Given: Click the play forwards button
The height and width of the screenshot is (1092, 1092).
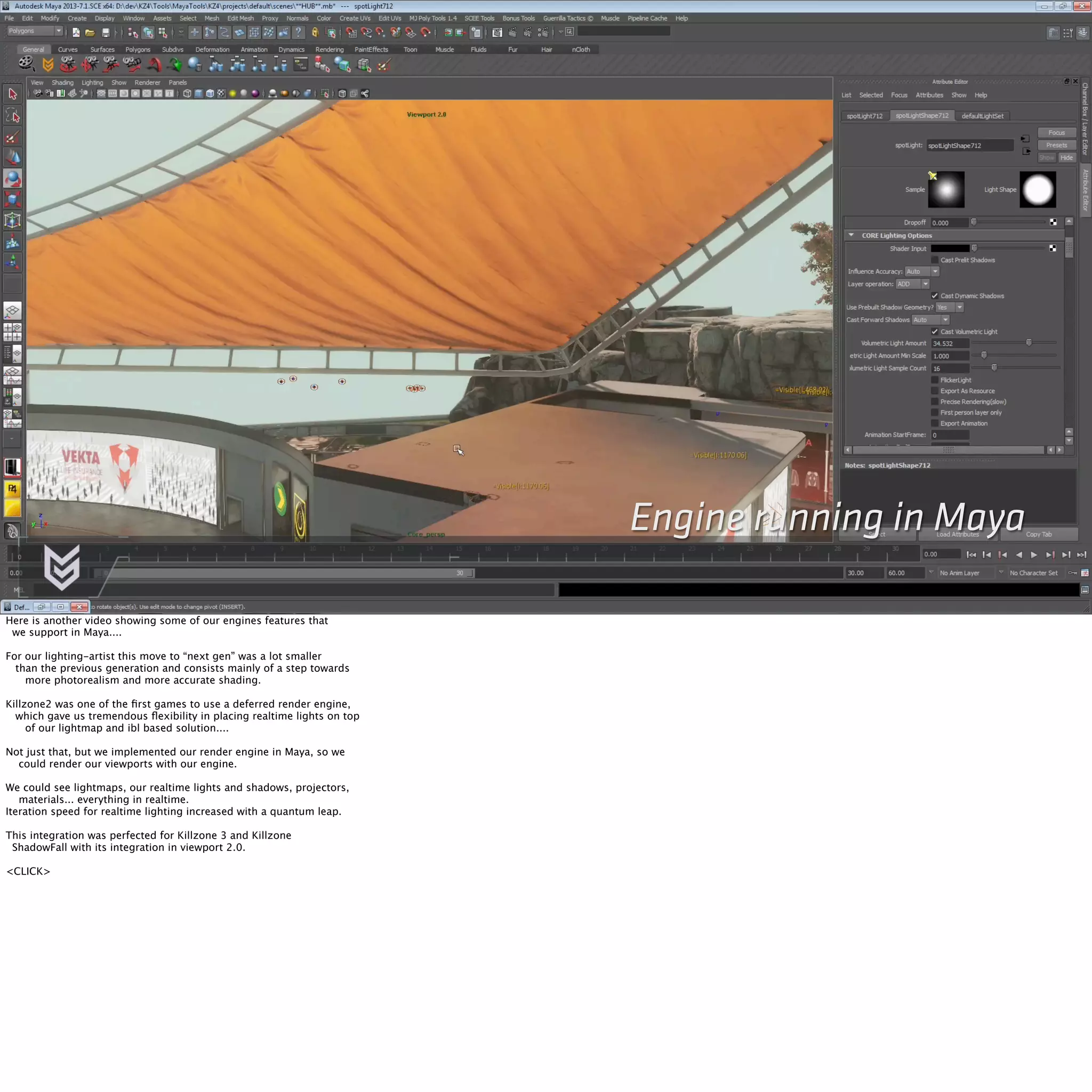Looking at the screenshot, I should tap(1034, 555).
